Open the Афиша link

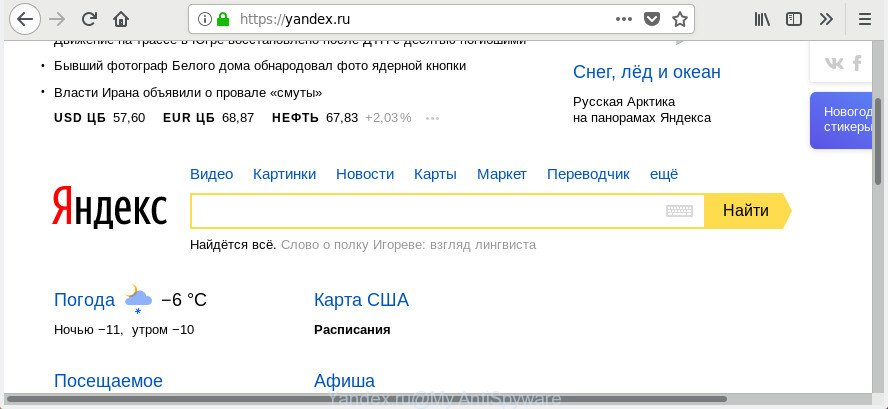click(x=344, y=381)
